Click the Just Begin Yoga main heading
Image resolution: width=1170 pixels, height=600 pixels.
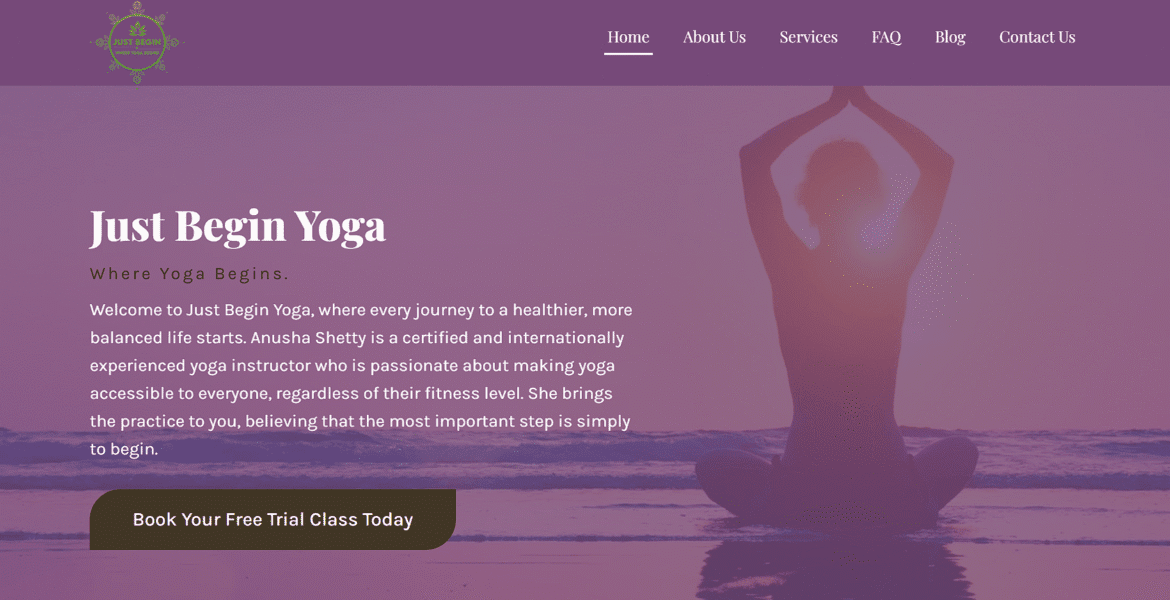[238, 225]
